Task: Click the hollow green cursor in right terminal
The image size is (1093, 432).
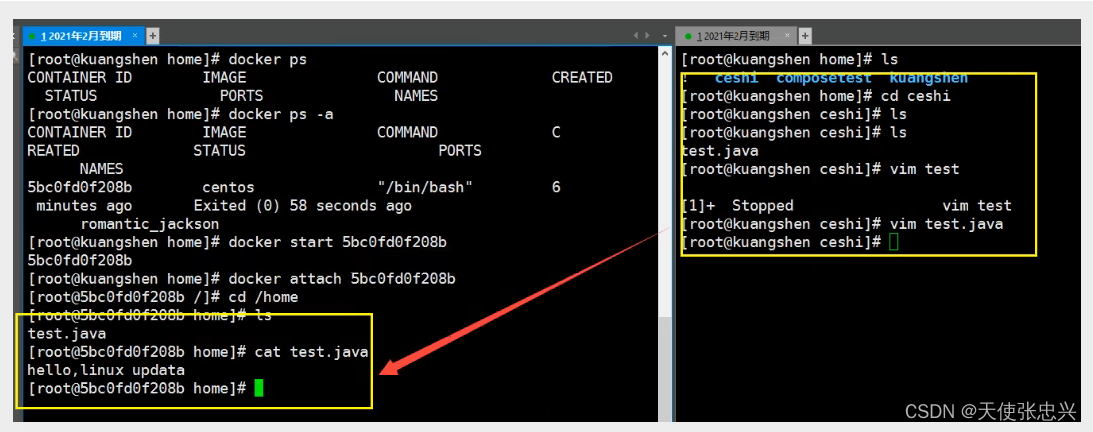Action: (894, 242)
